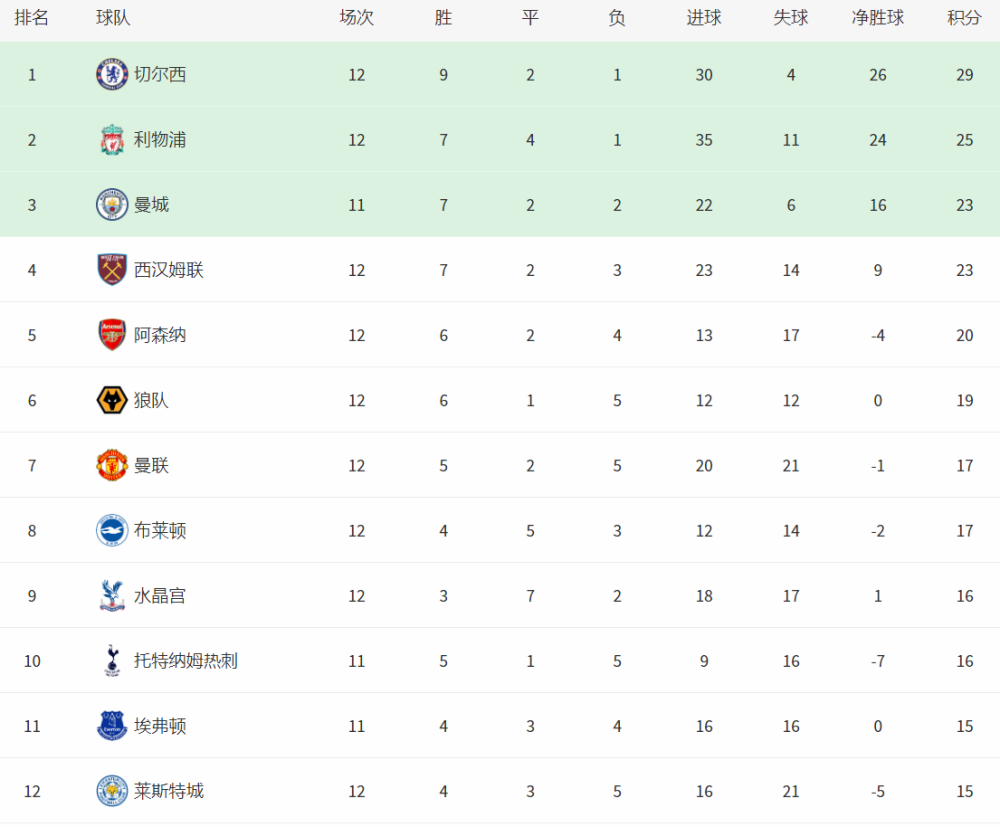
Task: Sort by 净胜球 column header
Action: 878,18
